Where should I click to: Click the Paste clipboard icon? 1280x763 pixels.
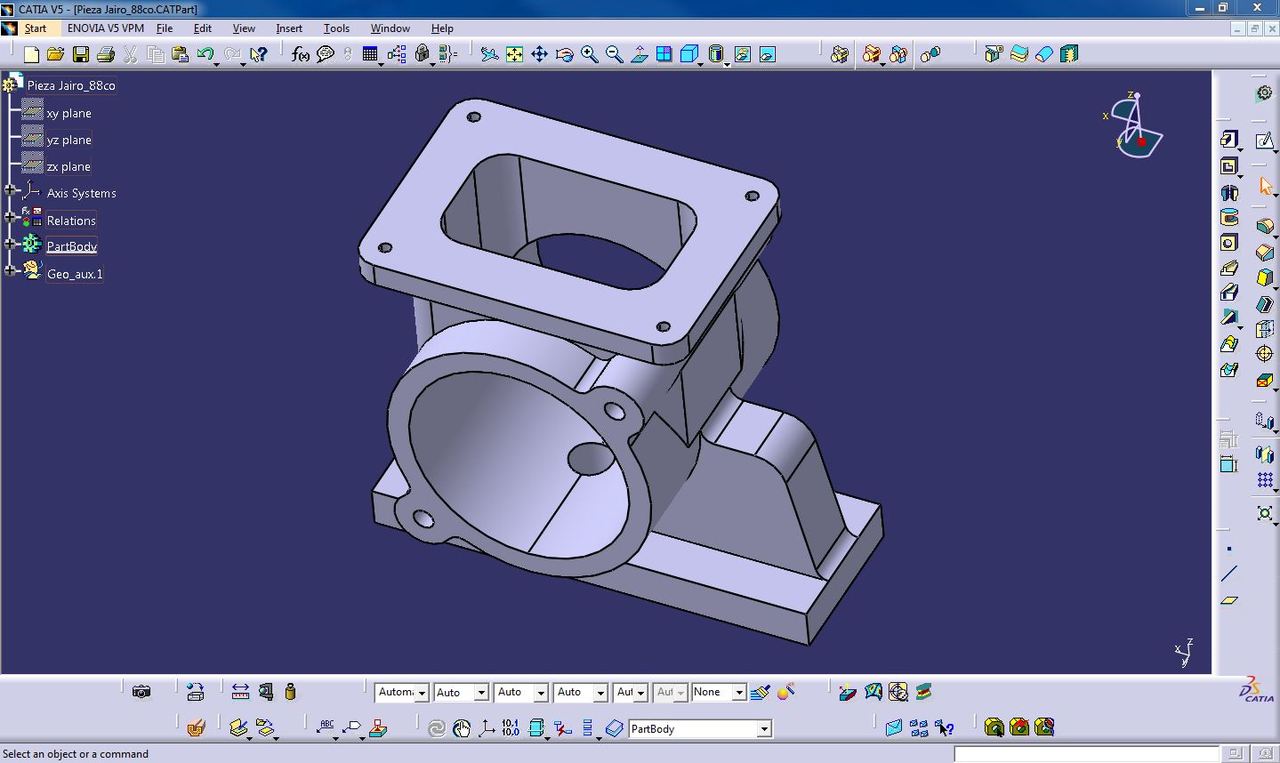point(180,54)
